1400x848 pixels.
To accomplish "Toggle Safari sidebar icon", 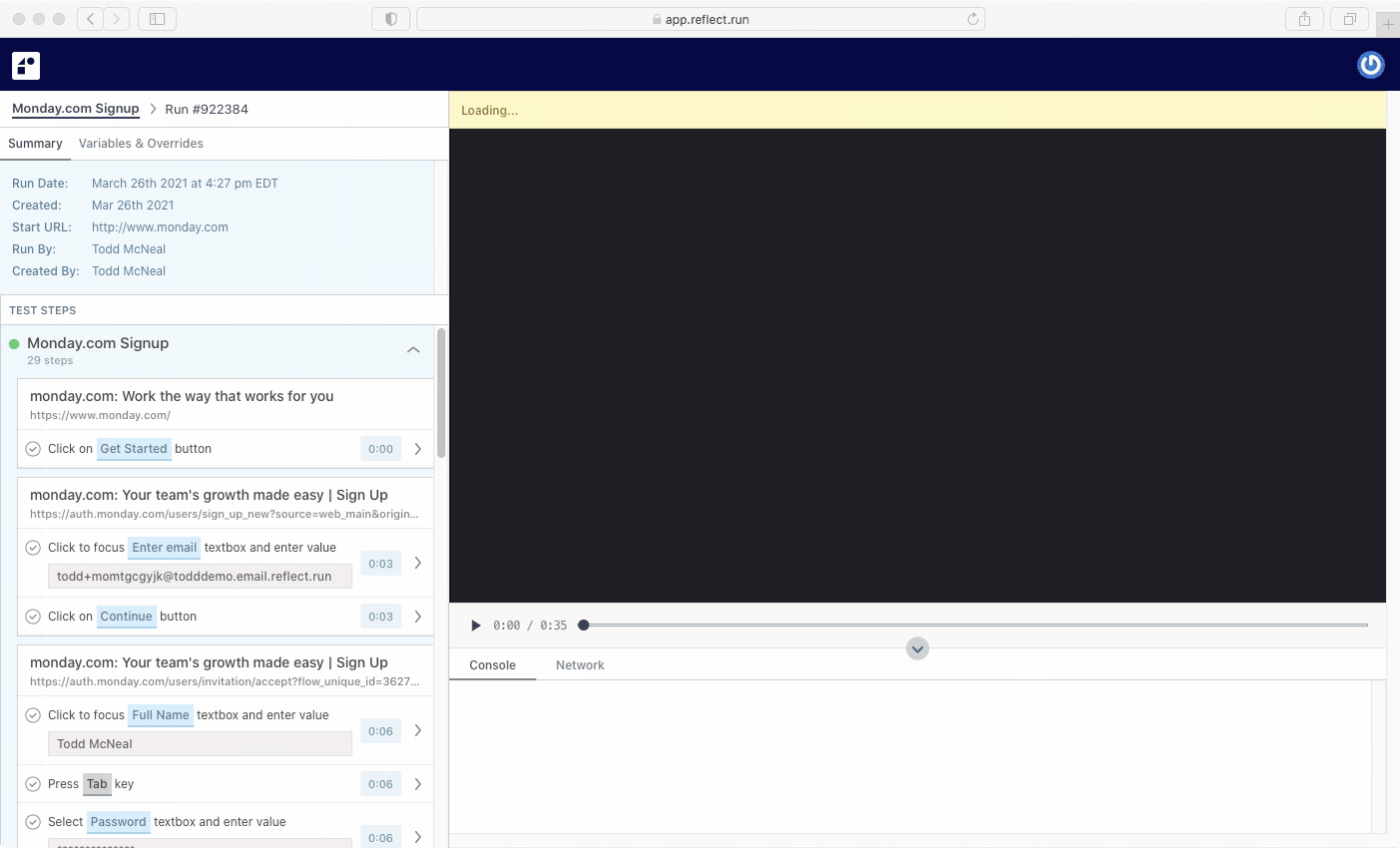I will tap(157, 19).
